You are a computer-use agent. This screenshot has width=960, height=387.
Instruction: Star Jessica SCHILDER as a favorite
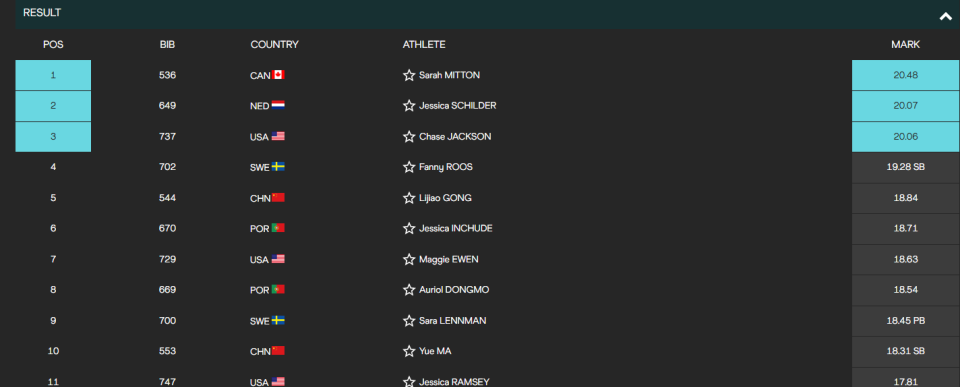click(x=409, y=106)
